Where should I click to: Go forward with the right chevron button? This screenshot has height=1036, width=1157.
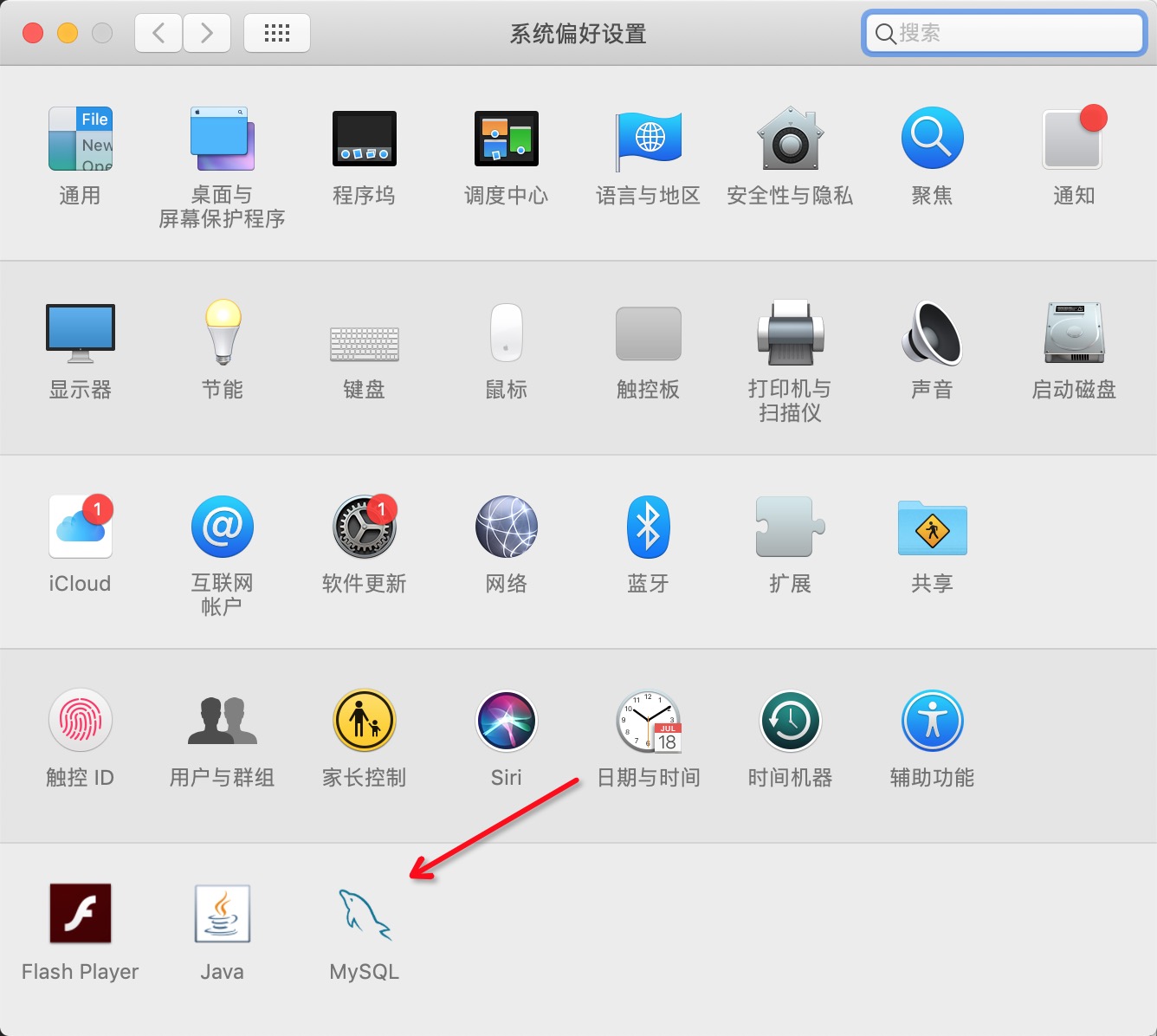pyautogui.click(x=207, y=33)
